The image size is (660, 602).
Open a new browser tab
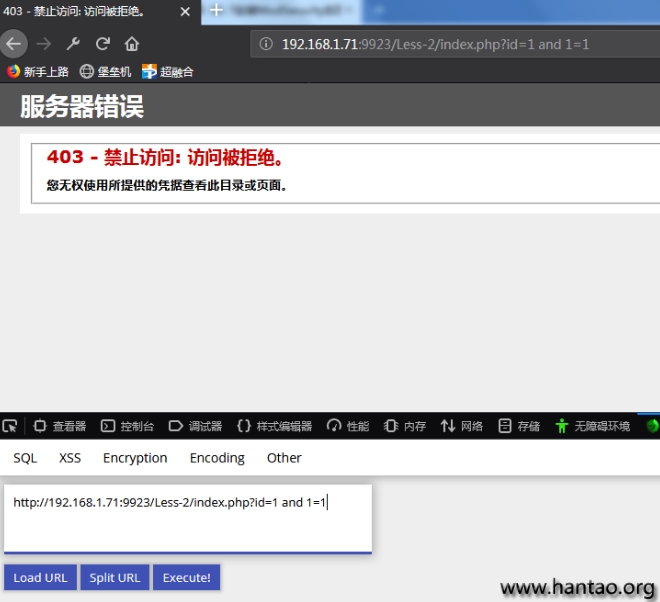pos(215,11)
